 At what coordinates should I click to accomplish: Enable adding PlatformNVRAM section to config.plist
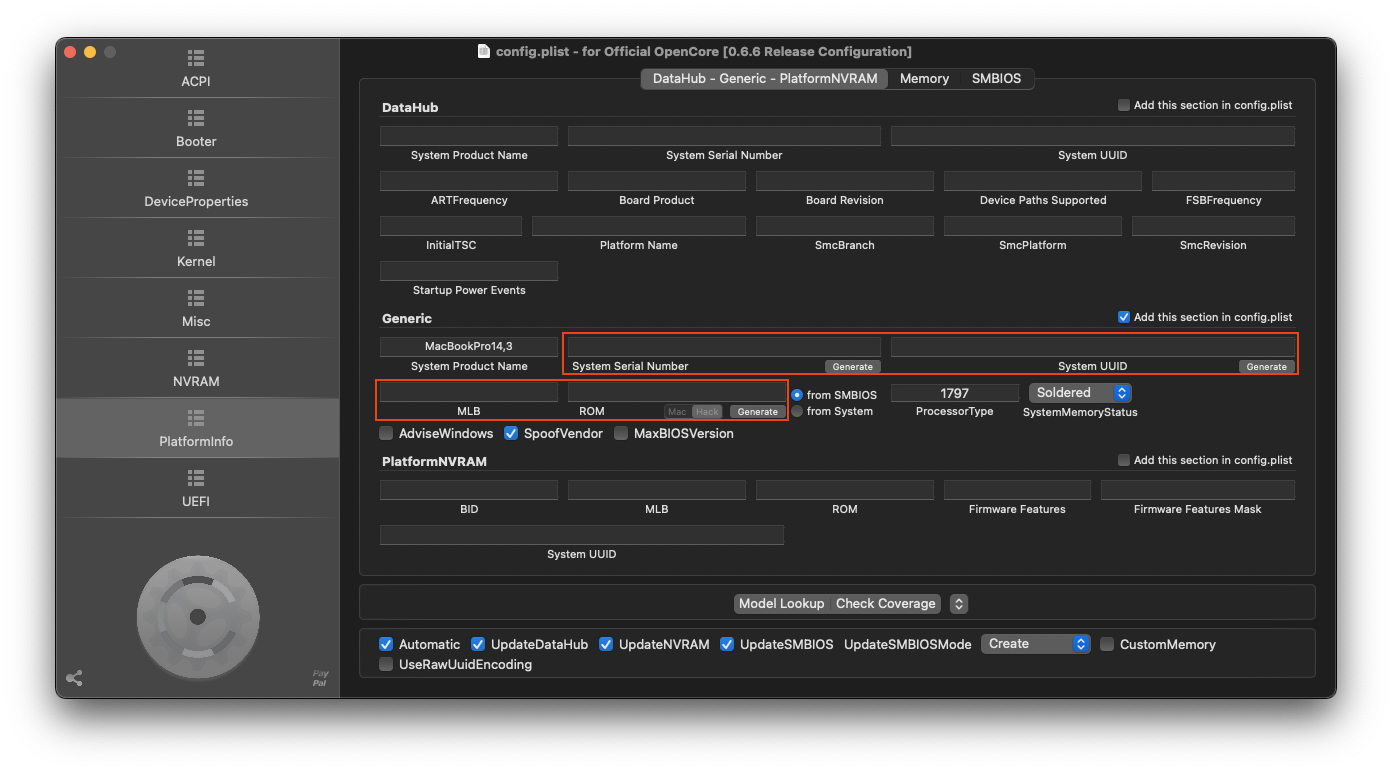[x=1124, y=460]
